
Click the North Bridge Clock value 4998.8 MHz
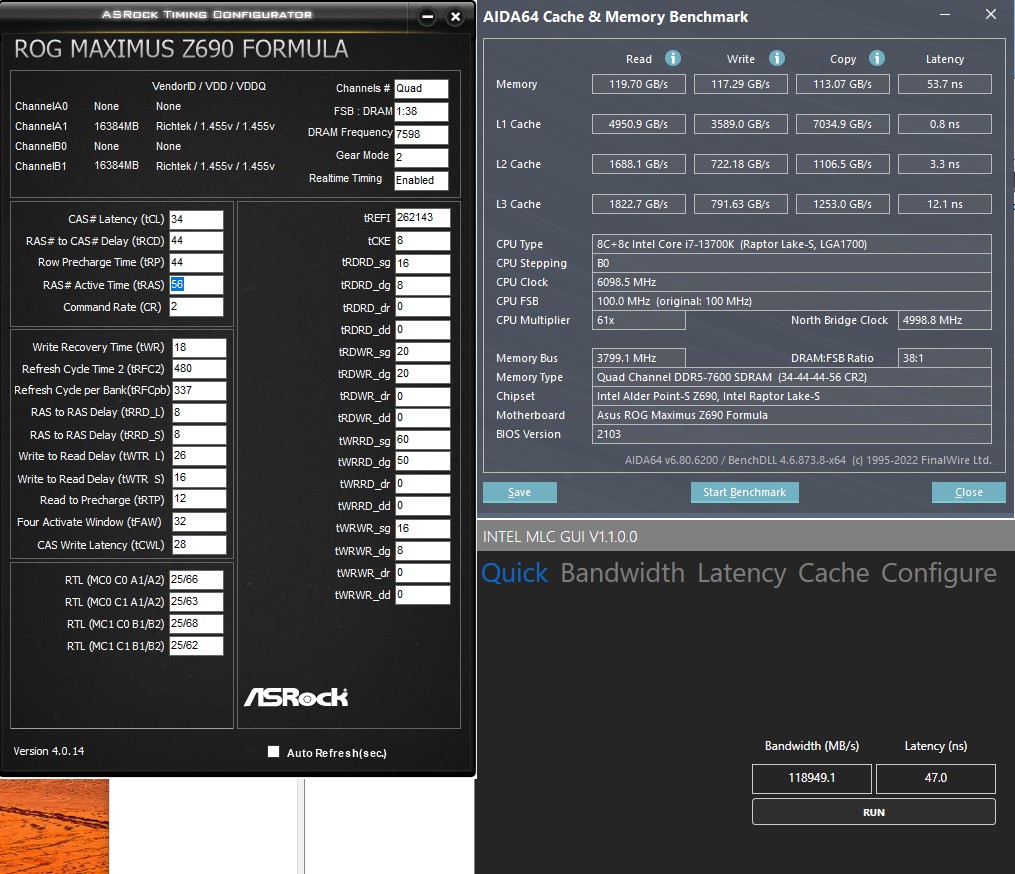point(944,320)
